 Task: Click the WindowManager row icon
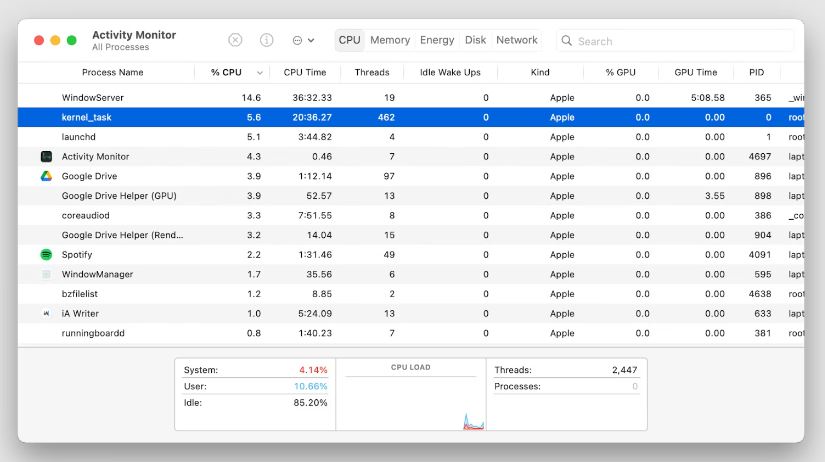pos(46,274)
